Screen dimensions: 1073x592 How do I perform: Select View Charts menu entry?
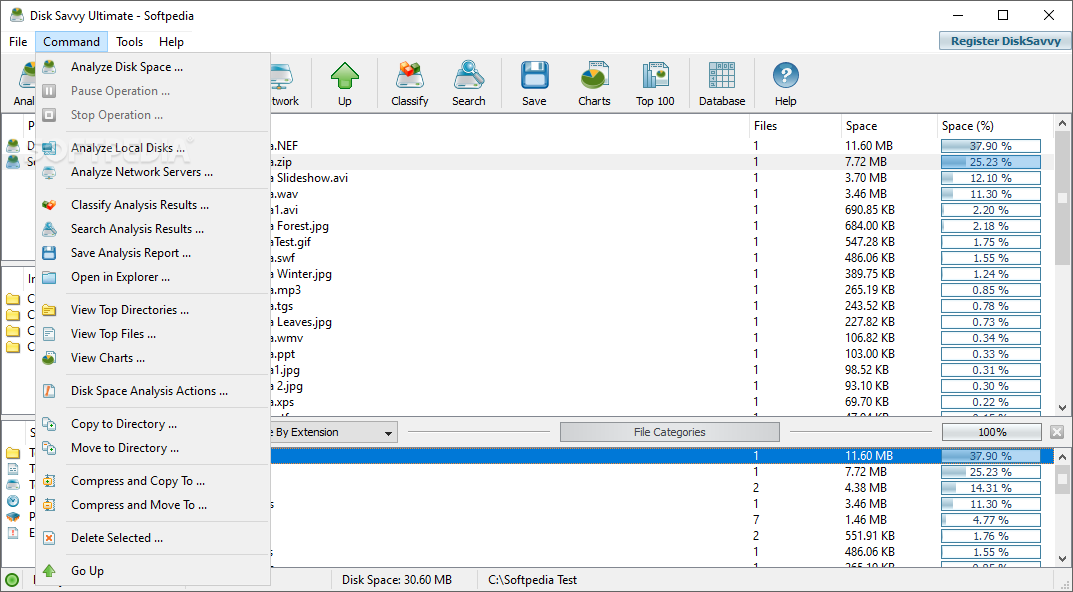pos(153,357)
